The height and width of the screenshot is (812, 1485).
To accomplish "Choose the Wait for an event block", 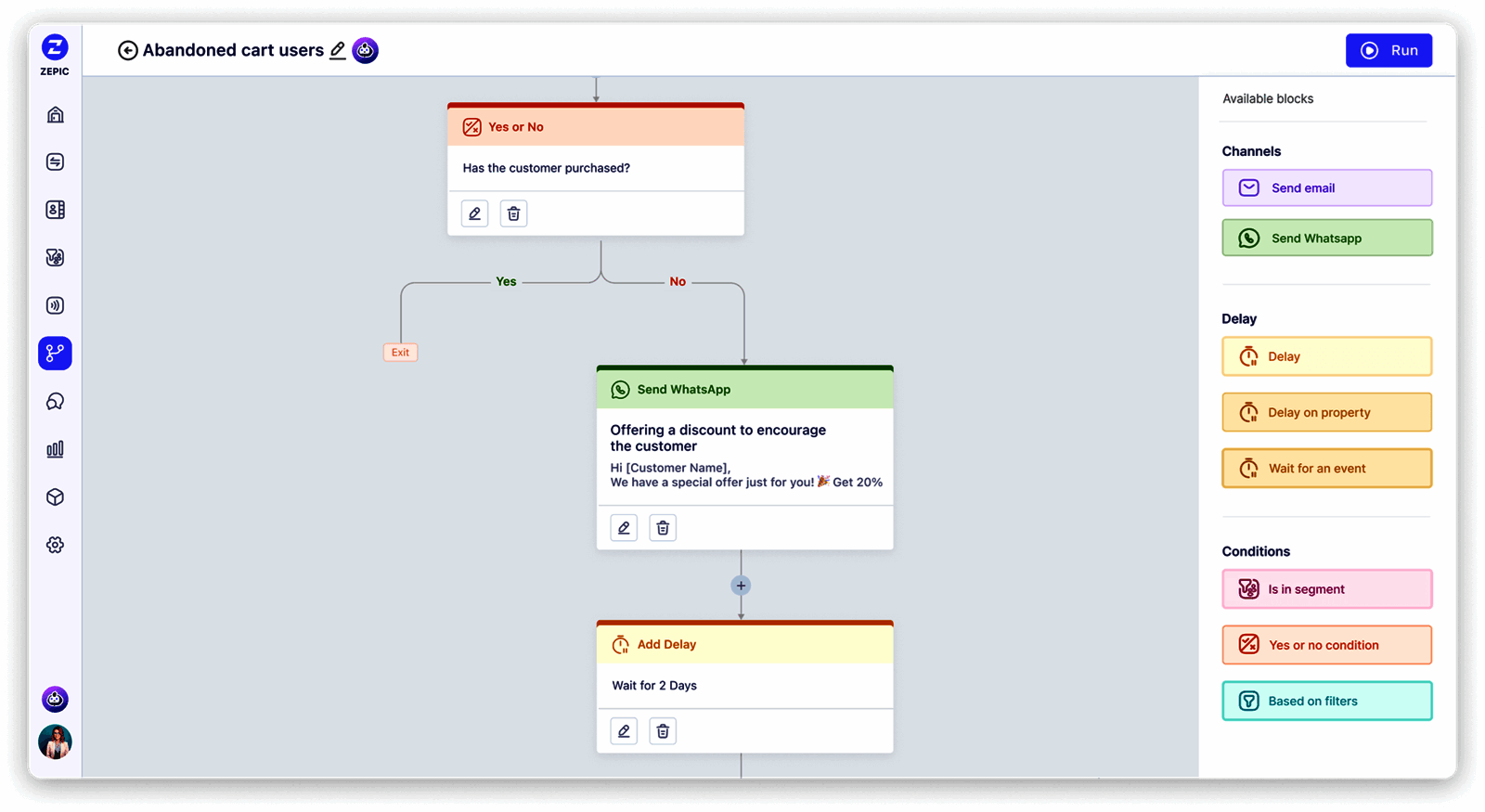I will coord(1326,469).
